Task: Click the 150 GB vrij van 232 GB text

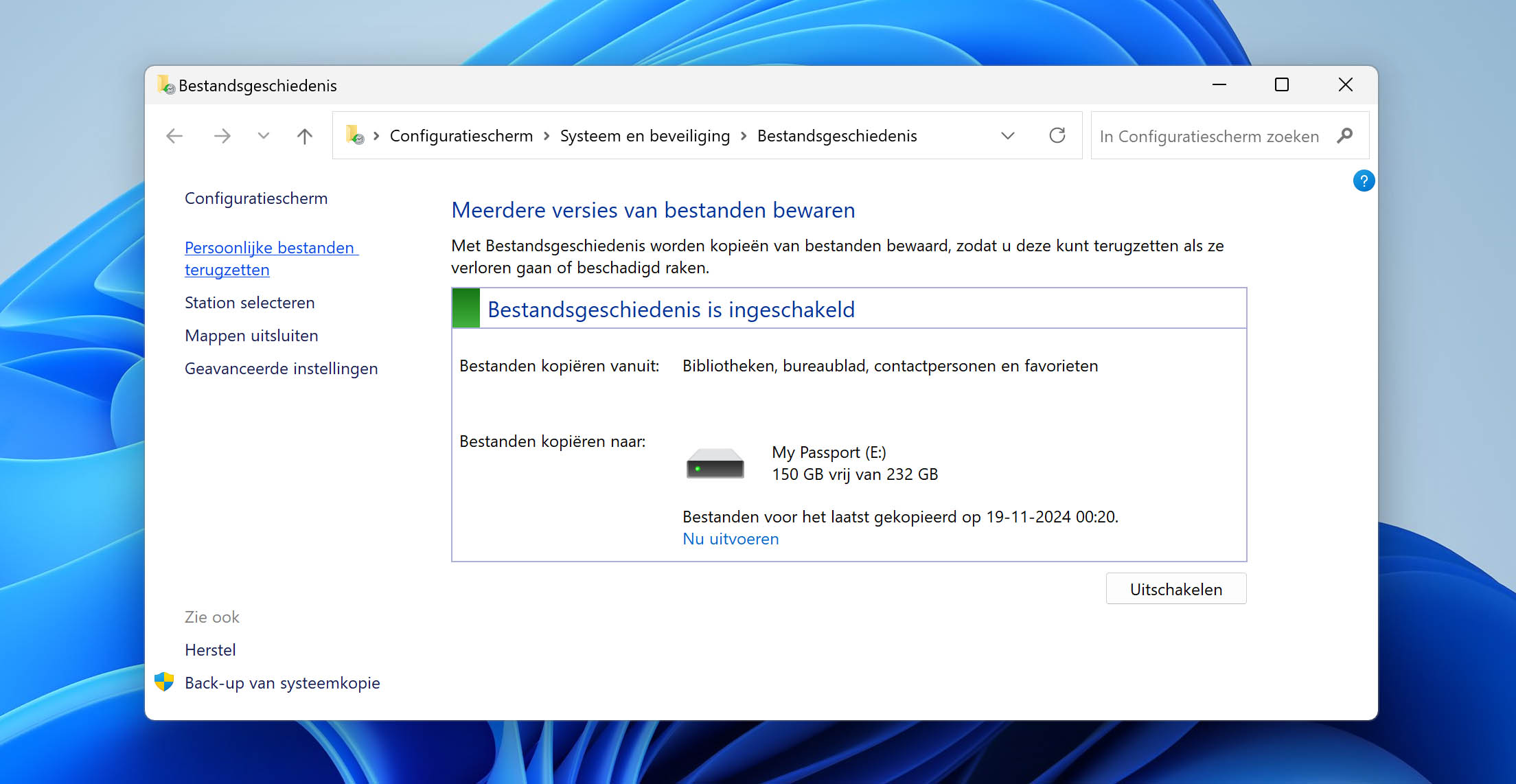Action: (855, 474)
